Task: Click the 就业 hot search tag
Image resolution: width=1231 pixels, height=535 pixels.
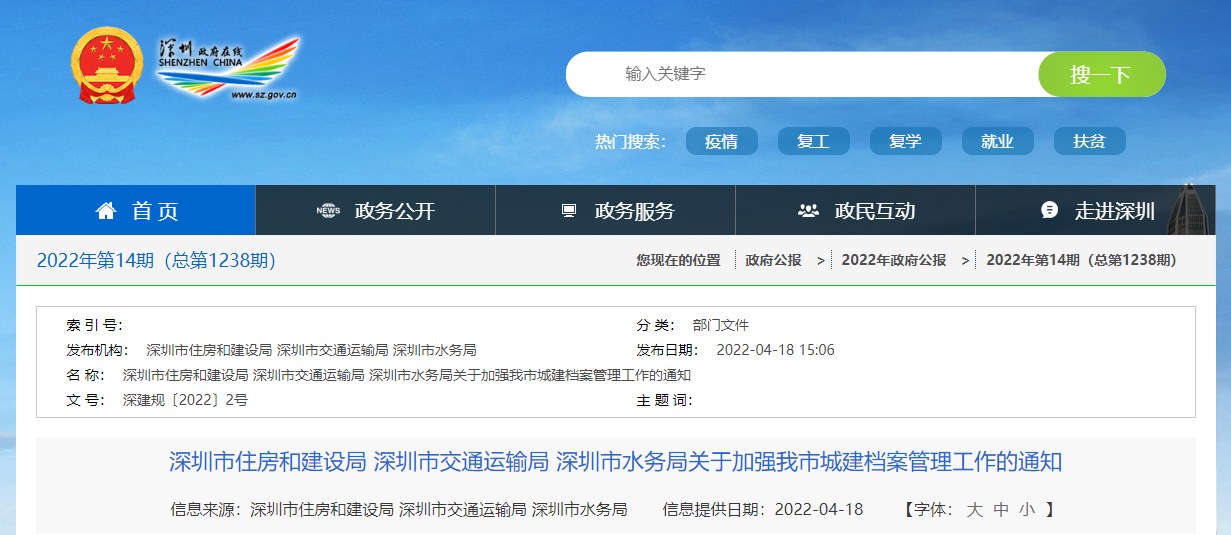Action: click(997, 142)
